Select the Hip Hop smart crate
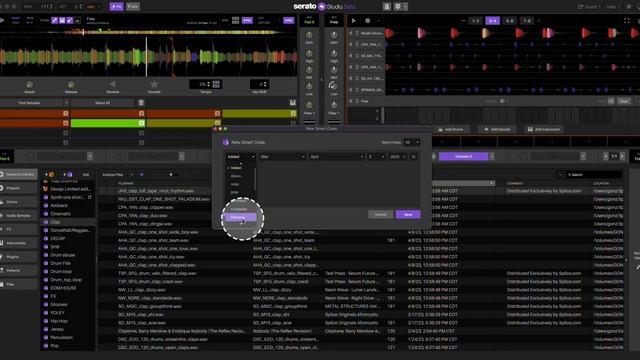 point(59,321)
